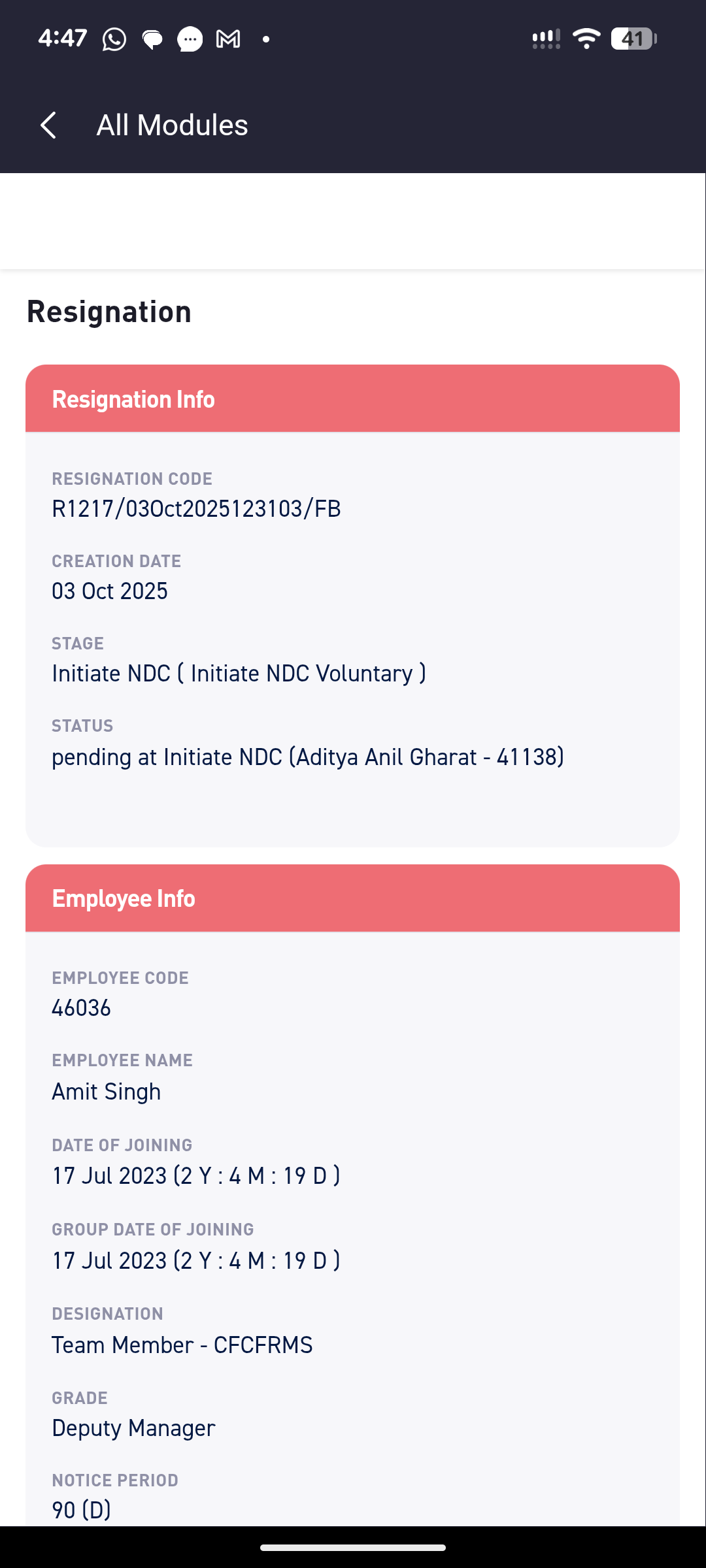The height and width of the screenshot is (1568, 706).
Task: Tap the Deputy Manager grade value
Action: click(133, 1428)
